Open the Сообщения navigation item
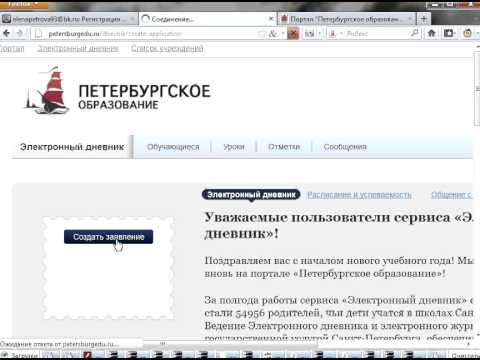 pyautogui.click(x=345, y=147)
